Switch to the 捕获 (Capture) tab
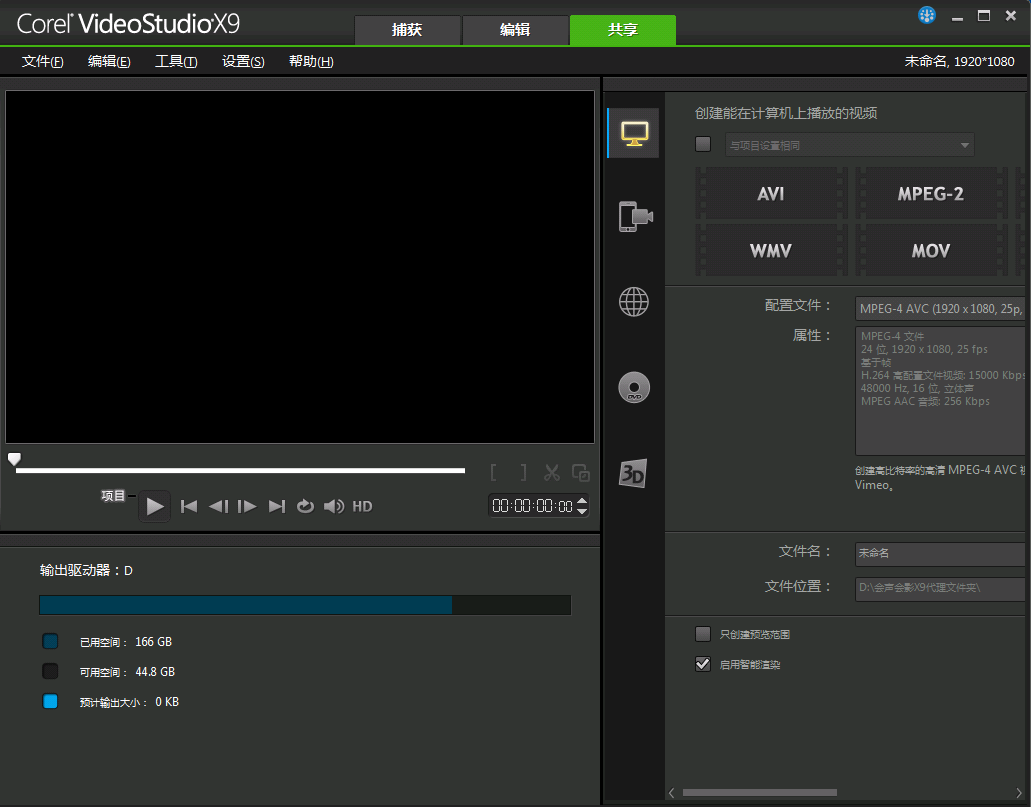Image resolution: width=1031 pixels, height=807 pixels. [x=407, y=30]
